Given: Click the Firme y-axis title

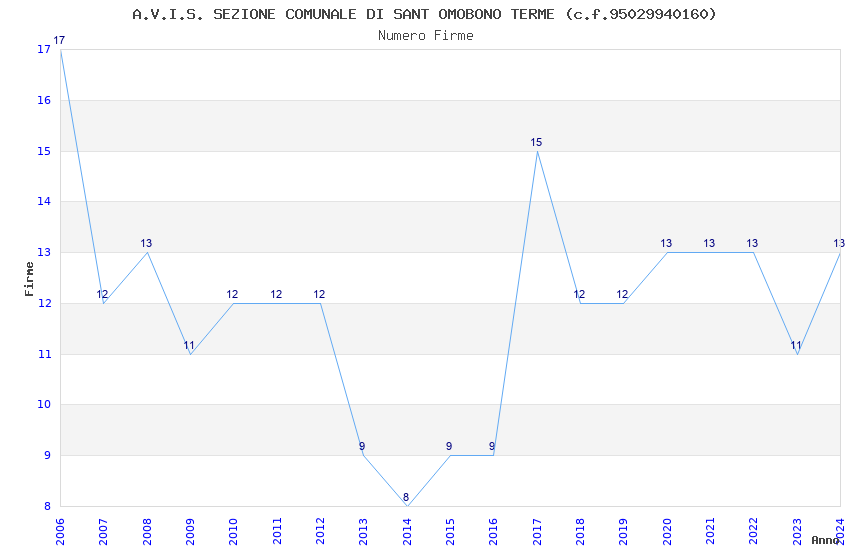Looking at the screenshot, I should click(29, 279).
